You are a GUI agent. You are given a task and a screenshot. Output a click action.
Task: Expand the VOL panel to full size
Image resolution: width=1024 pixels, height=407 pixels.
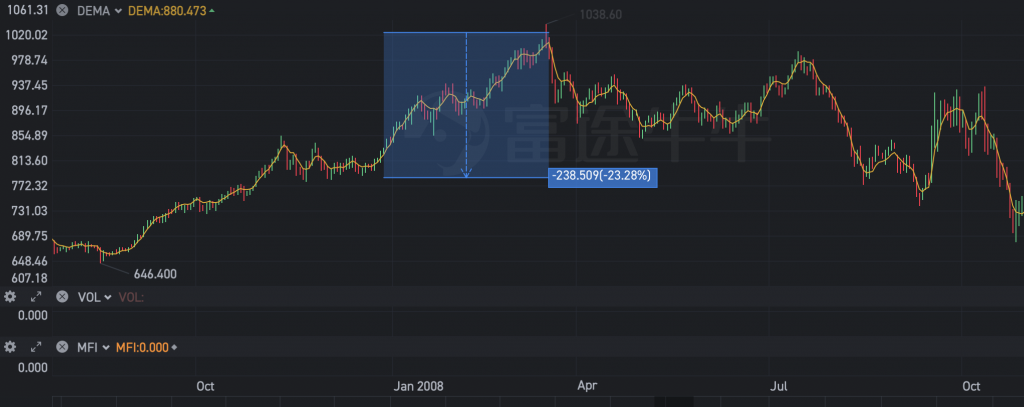pyautogui.click(x=36, y=297)
